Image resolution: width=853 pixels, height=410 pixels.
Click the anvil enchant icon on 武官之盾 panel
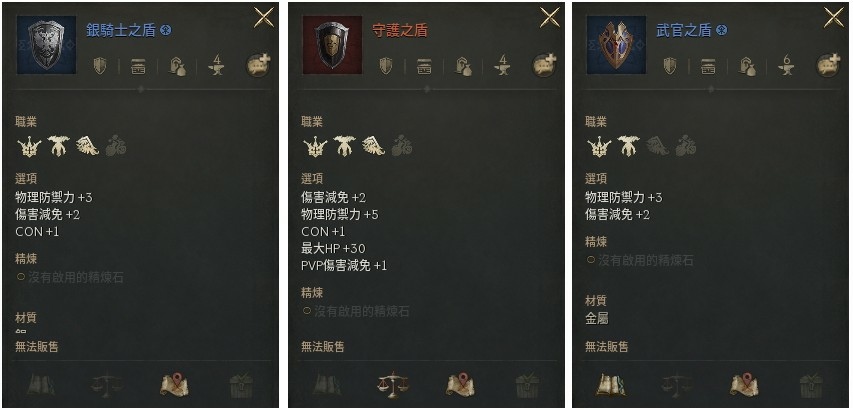786,66
